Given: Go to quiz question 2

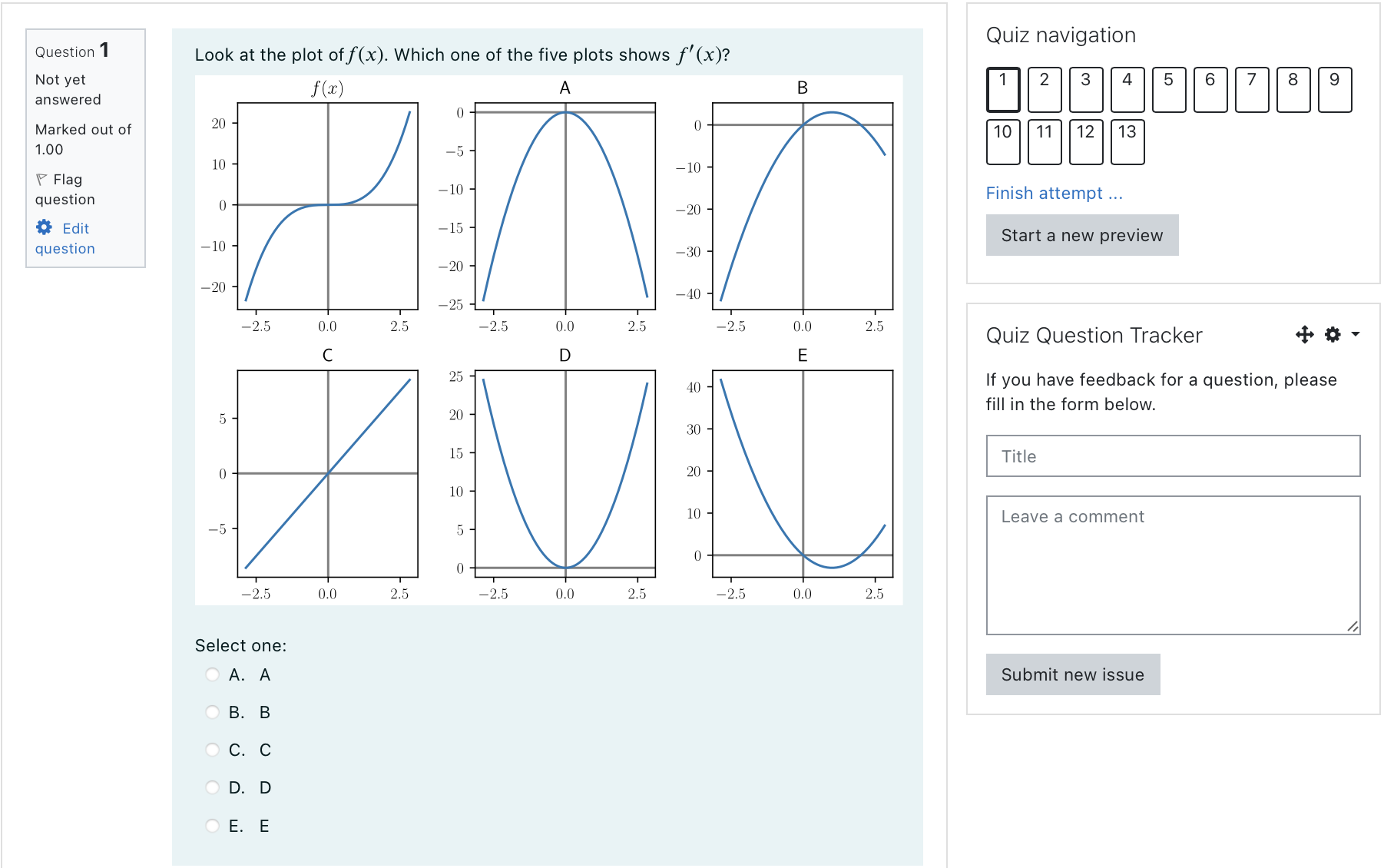Looking at the screenshot, I should tap(1045, 90).
